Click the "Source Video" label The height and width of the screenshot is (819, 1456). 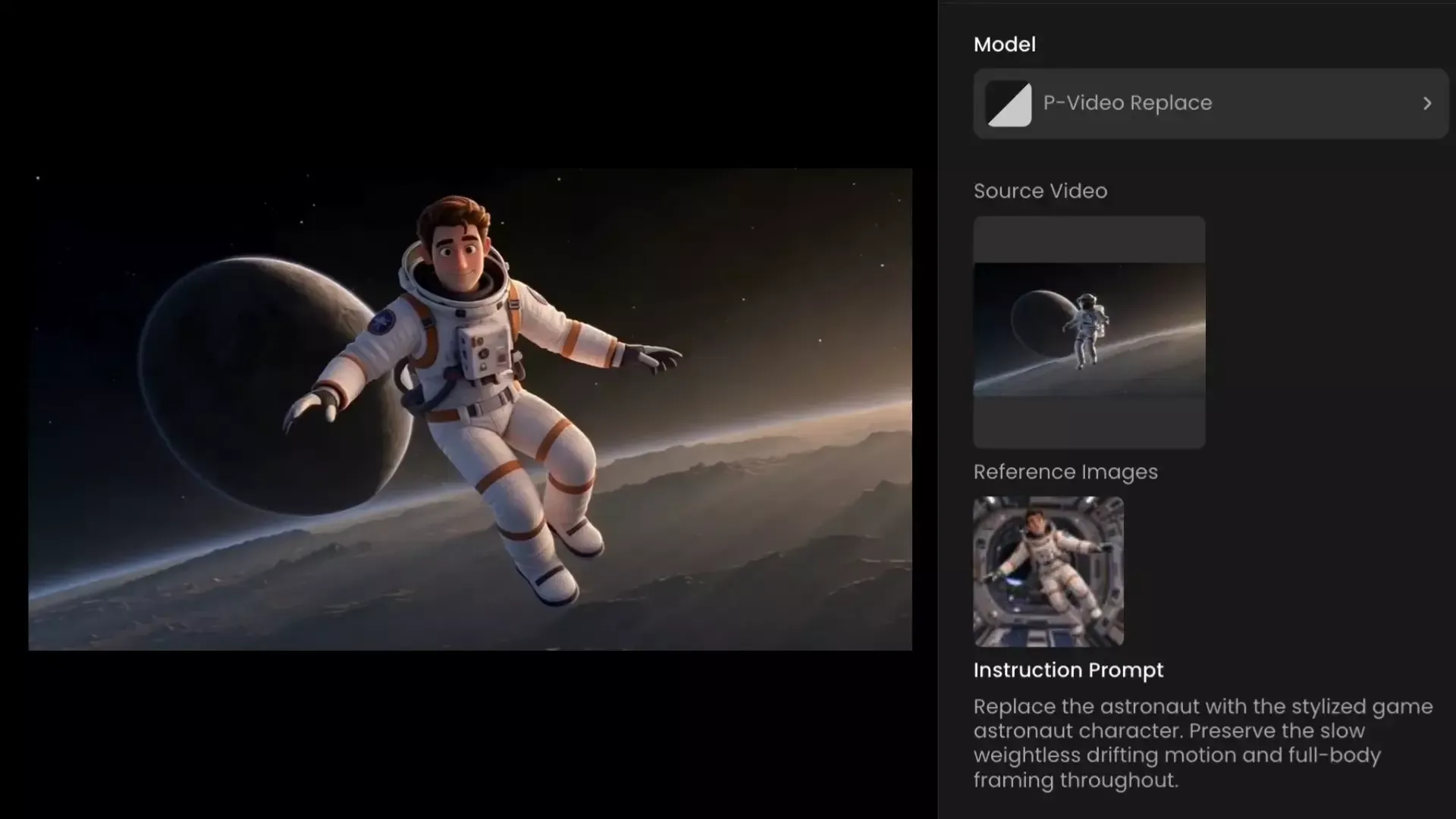point(1040,191)
